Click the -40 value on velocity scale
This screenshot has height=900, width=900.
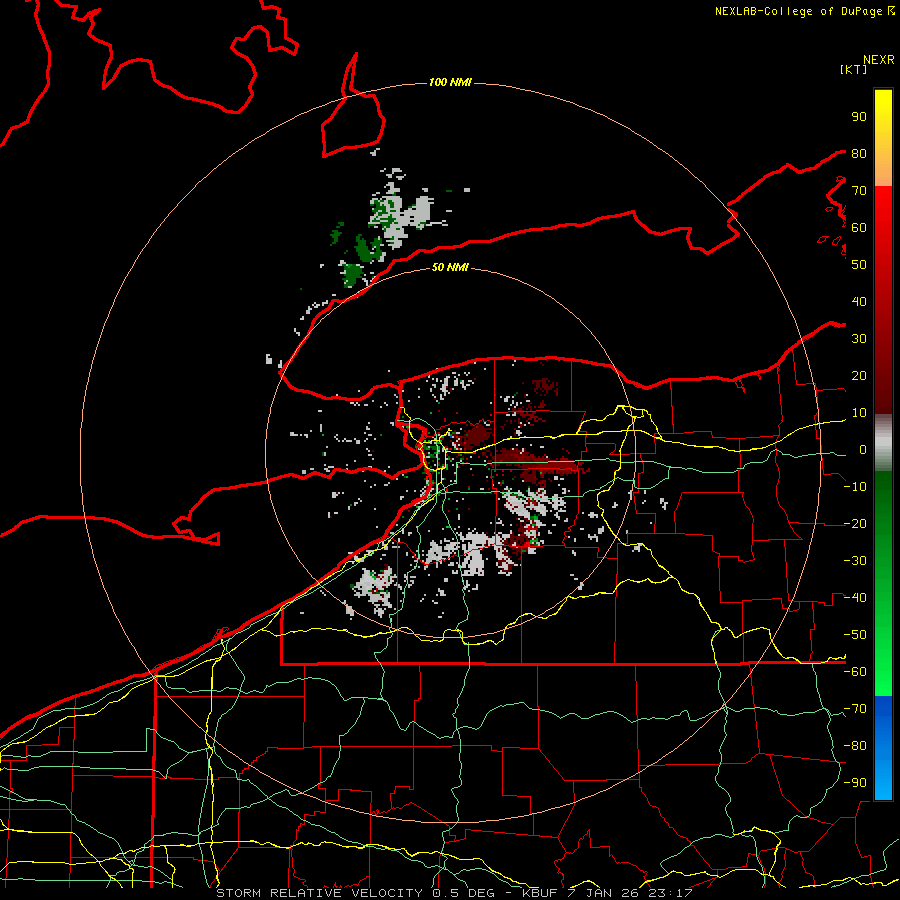click(x=855, y=598)
